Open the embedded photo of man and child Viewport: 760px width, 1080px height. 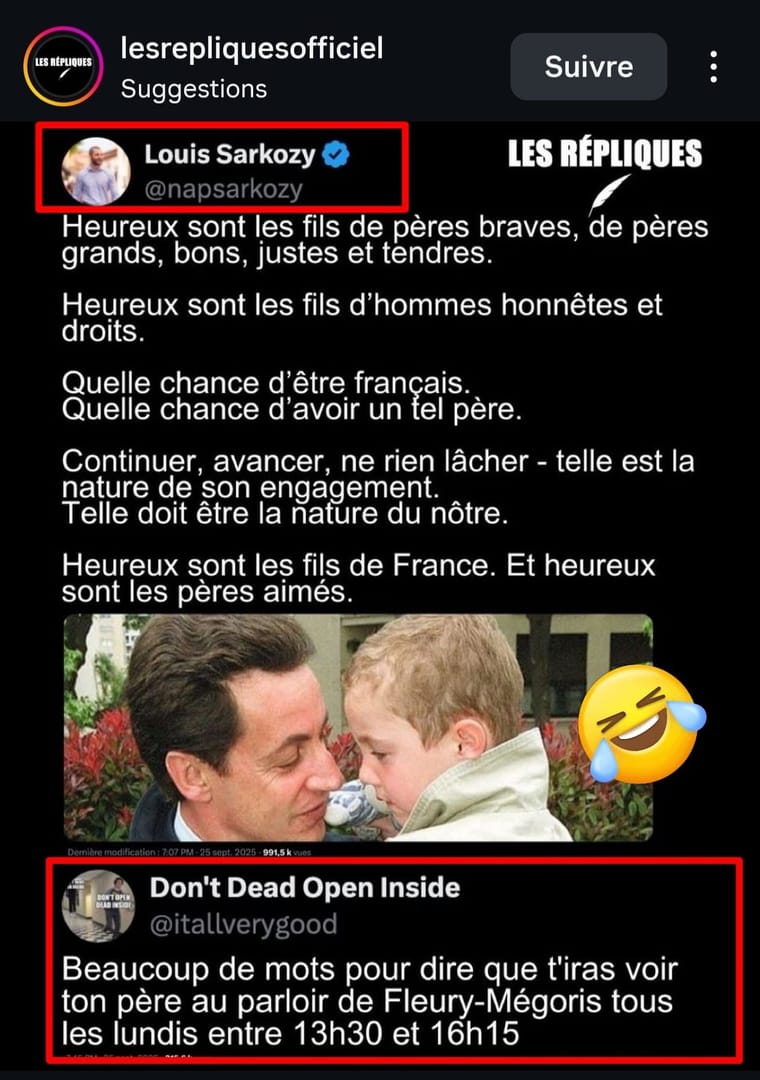tap(358, 727)
